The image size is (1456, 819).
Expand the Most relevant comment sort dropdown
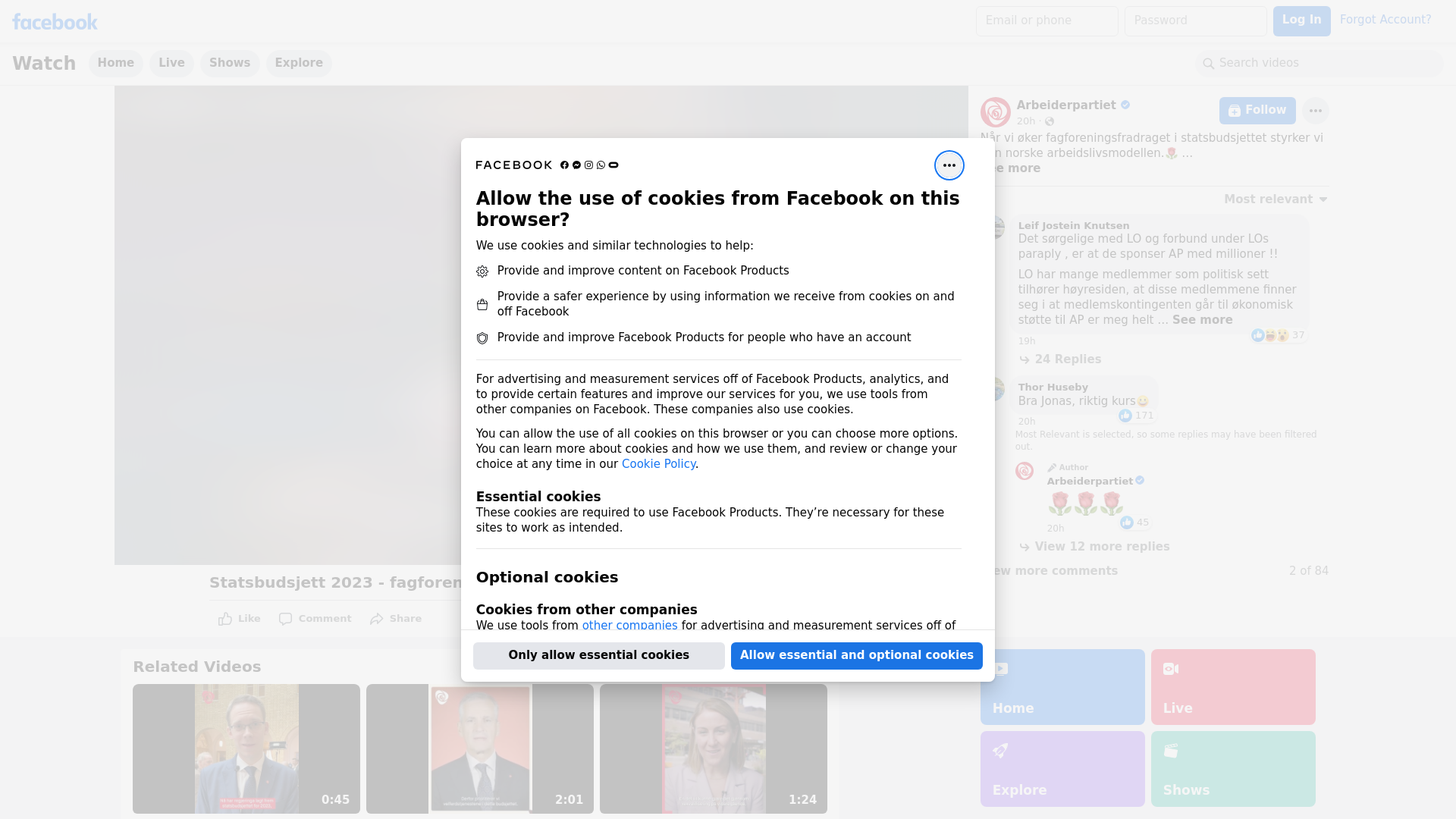(1276, 199)
